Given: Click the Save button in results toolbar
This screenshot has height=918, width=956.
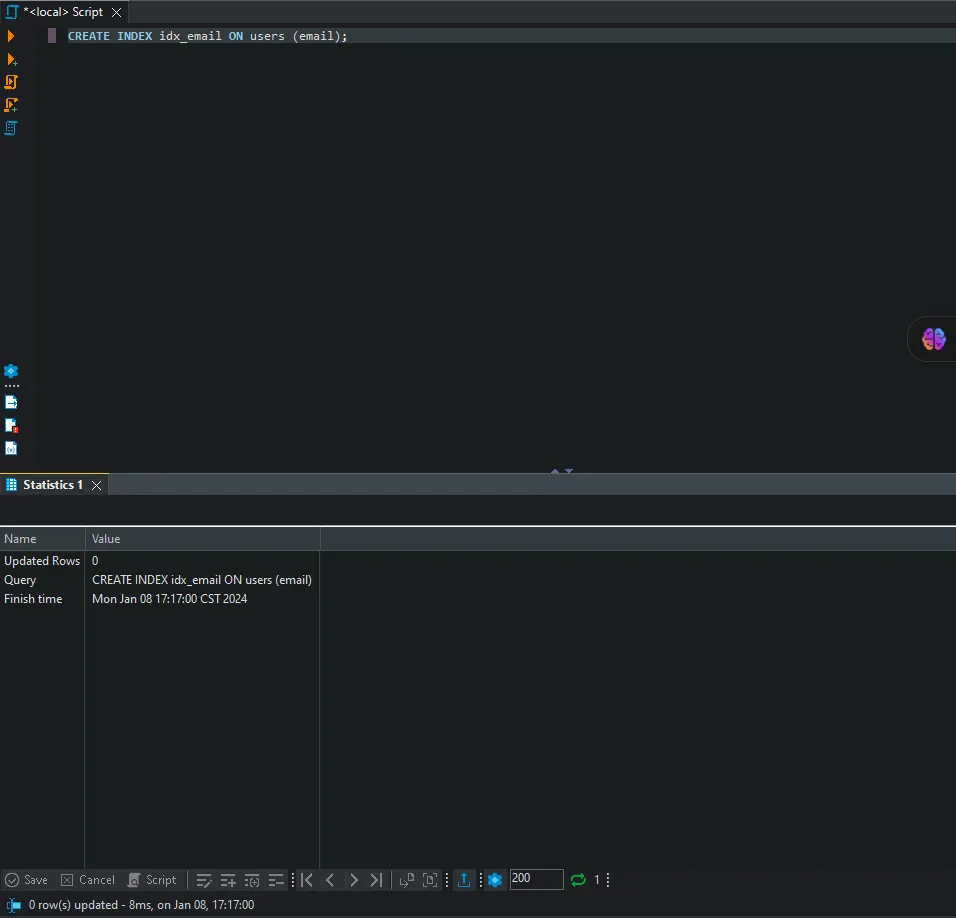Looking at the screenshot, I should pos(26,880).
